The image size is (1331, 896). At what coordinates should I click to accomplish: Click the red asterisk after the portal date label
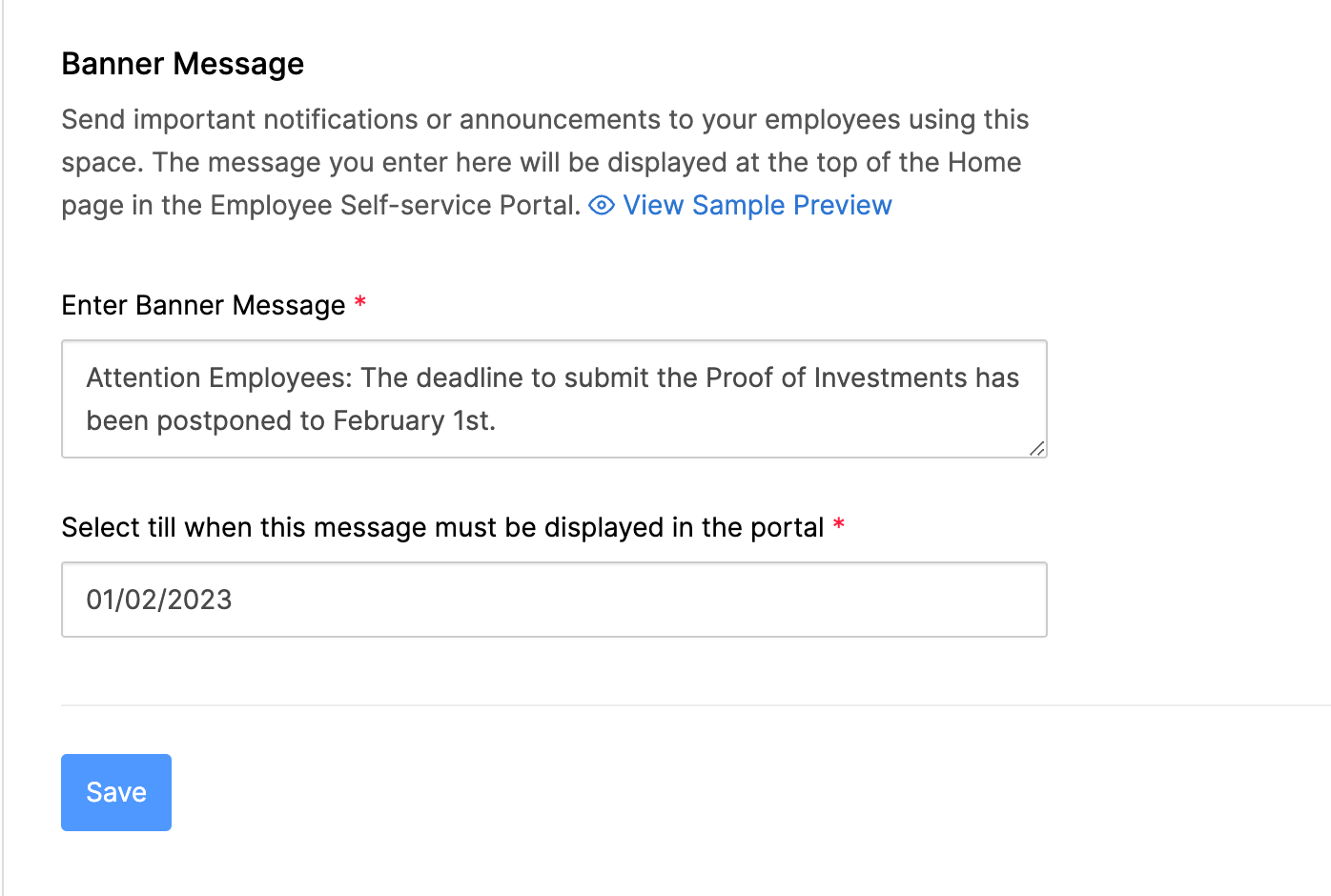[839, 525]
